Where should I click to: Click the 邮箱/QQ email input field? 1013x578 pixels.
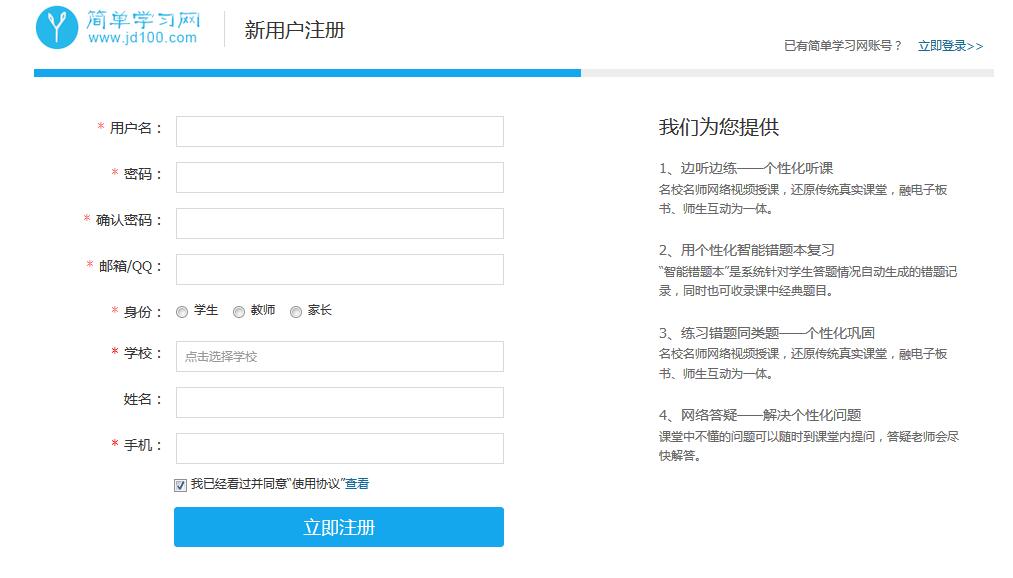click(x=339, y=269)
